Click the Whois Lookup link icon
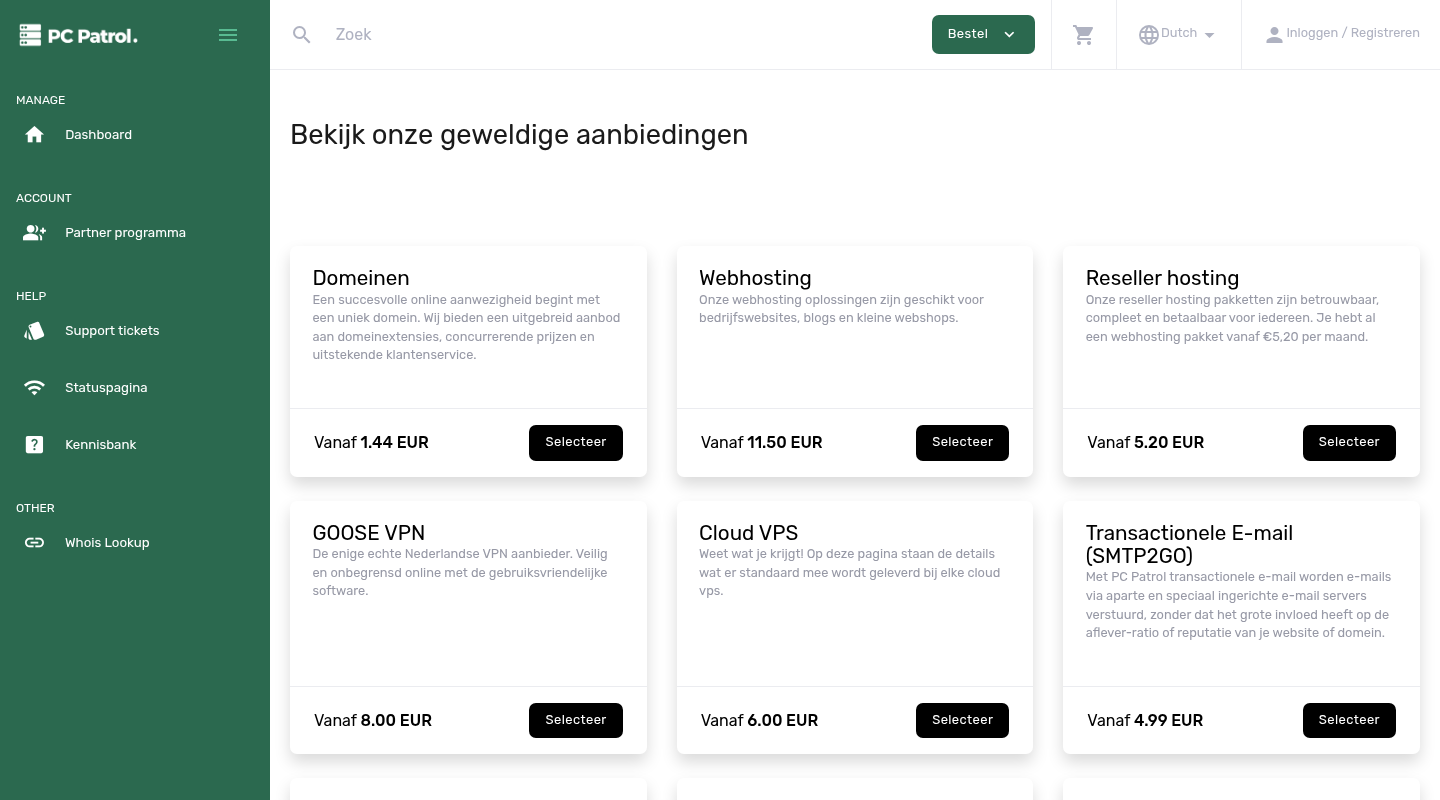 (34, 542)
